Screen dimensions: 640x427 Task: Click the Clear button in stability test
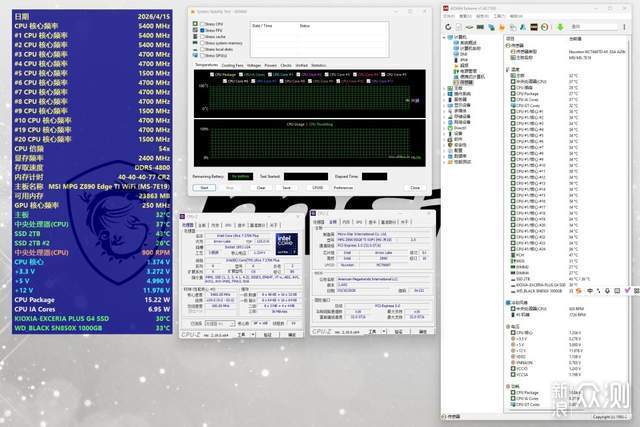pos(261,187)
